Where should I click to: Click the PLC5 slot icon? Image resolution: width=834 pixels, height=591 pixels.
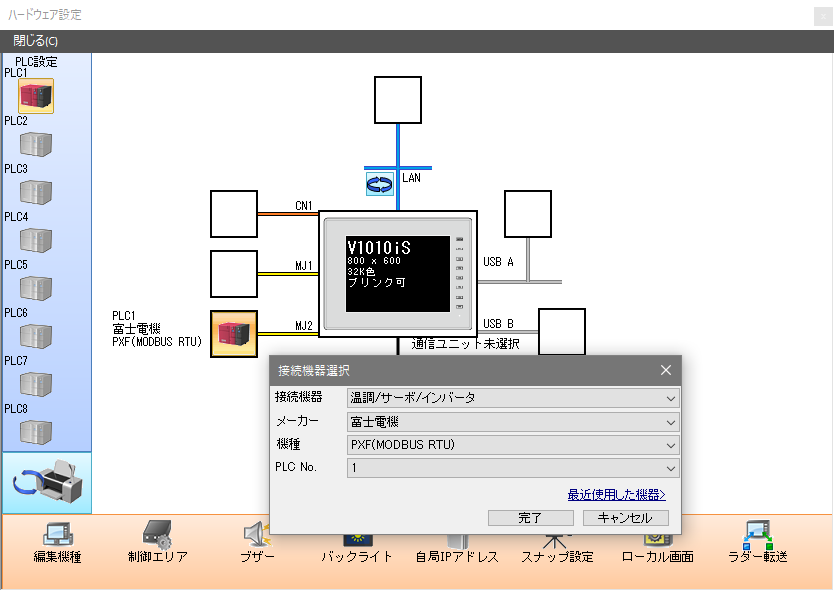36,288
